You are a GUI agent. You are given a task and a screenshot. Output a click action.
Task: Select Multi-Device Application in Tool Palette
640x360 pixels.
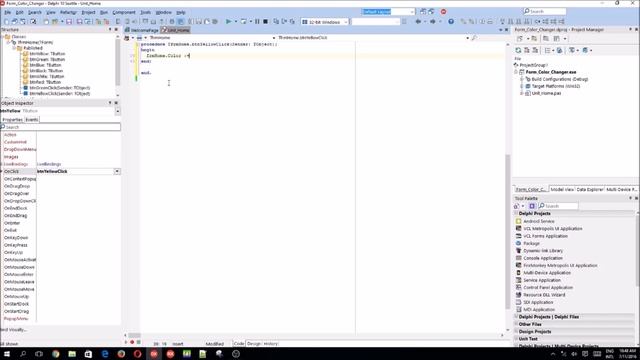point(547,273)
